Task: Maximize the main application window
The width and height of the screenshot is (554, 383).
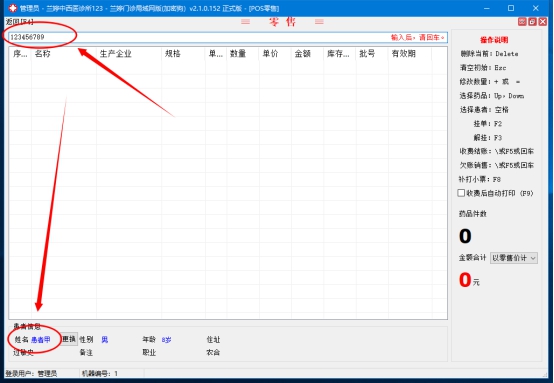Action: pos(511,8)
